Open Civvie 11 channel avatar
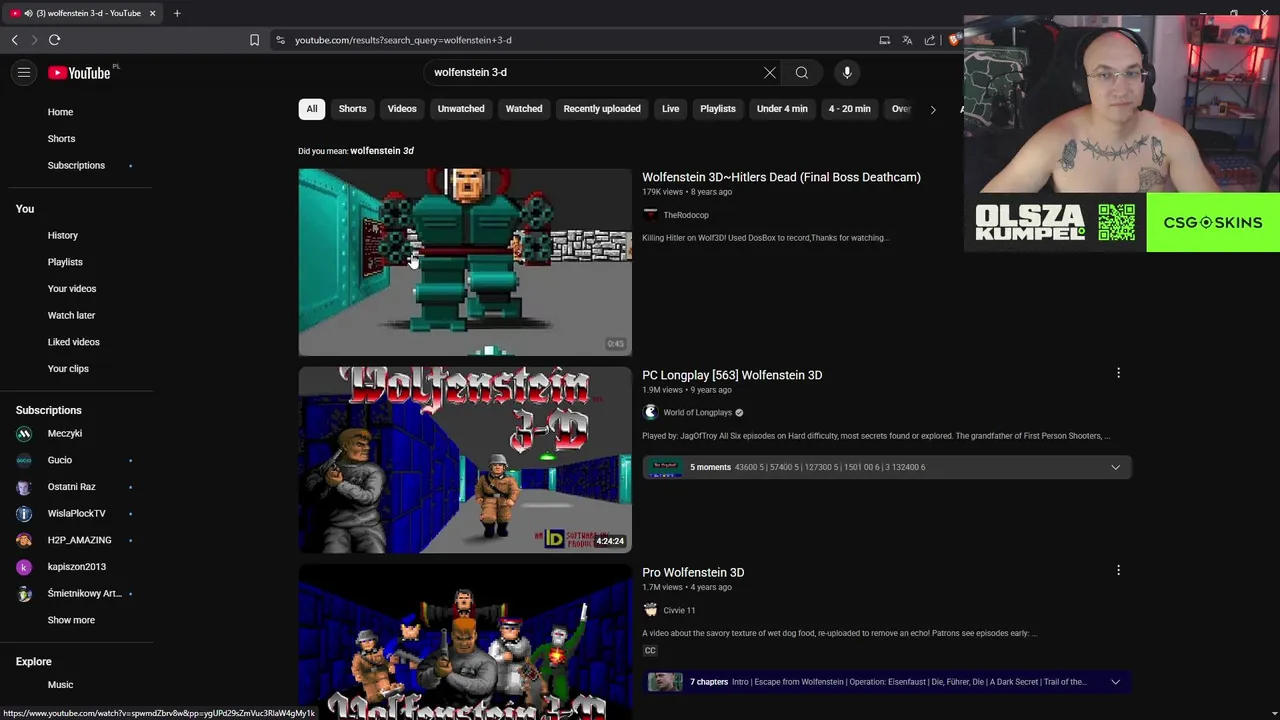This screenshot has width=1280, height=720. 651,610
